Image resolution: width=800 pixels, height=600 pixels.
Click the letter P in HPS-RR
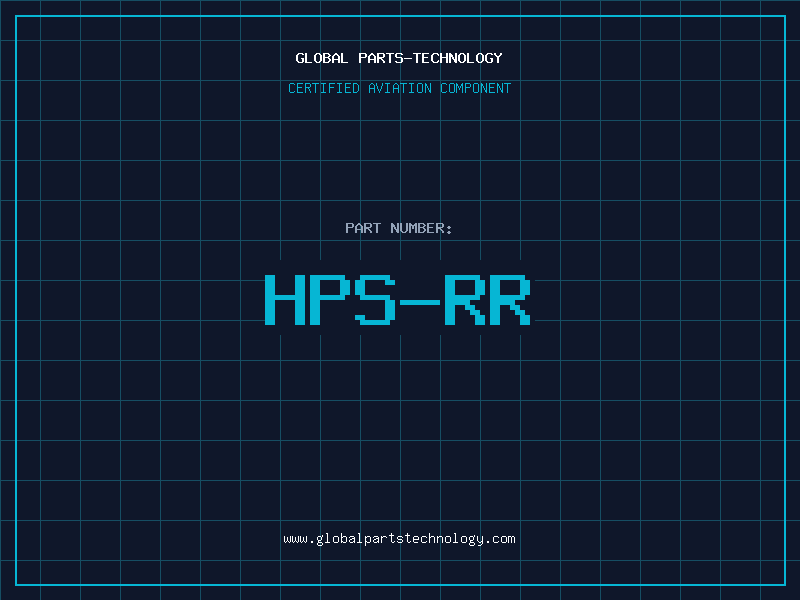pyautogui.click(x=328, y=300)
